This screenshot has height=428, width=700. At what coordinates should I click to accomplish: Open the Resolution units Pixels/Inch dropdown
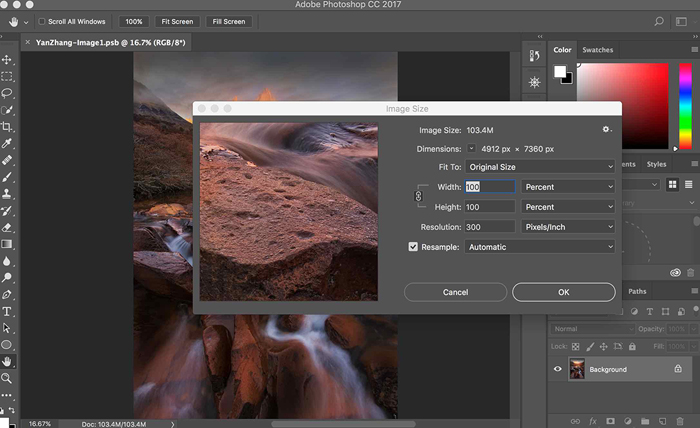[568, 227]
